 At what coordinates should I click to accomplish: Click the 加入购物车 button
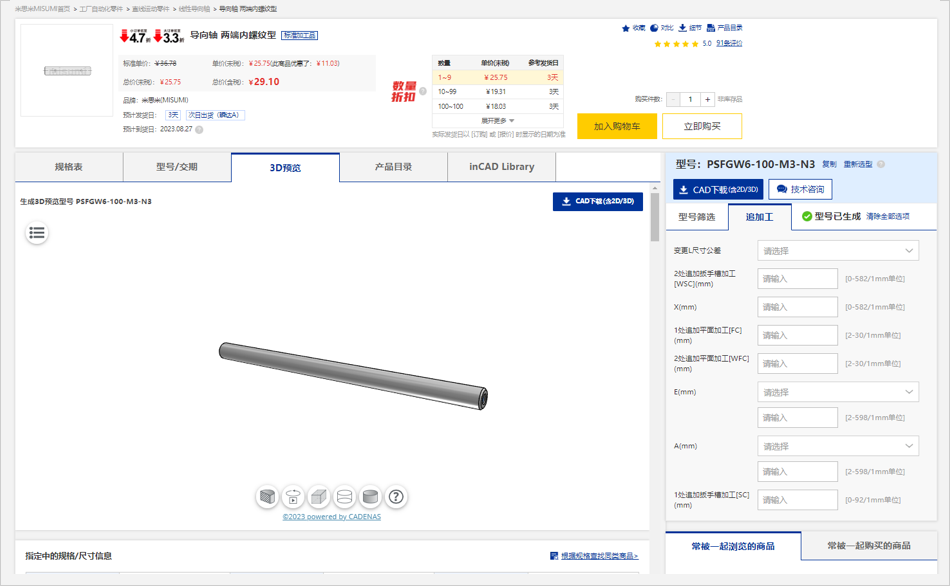617,126
